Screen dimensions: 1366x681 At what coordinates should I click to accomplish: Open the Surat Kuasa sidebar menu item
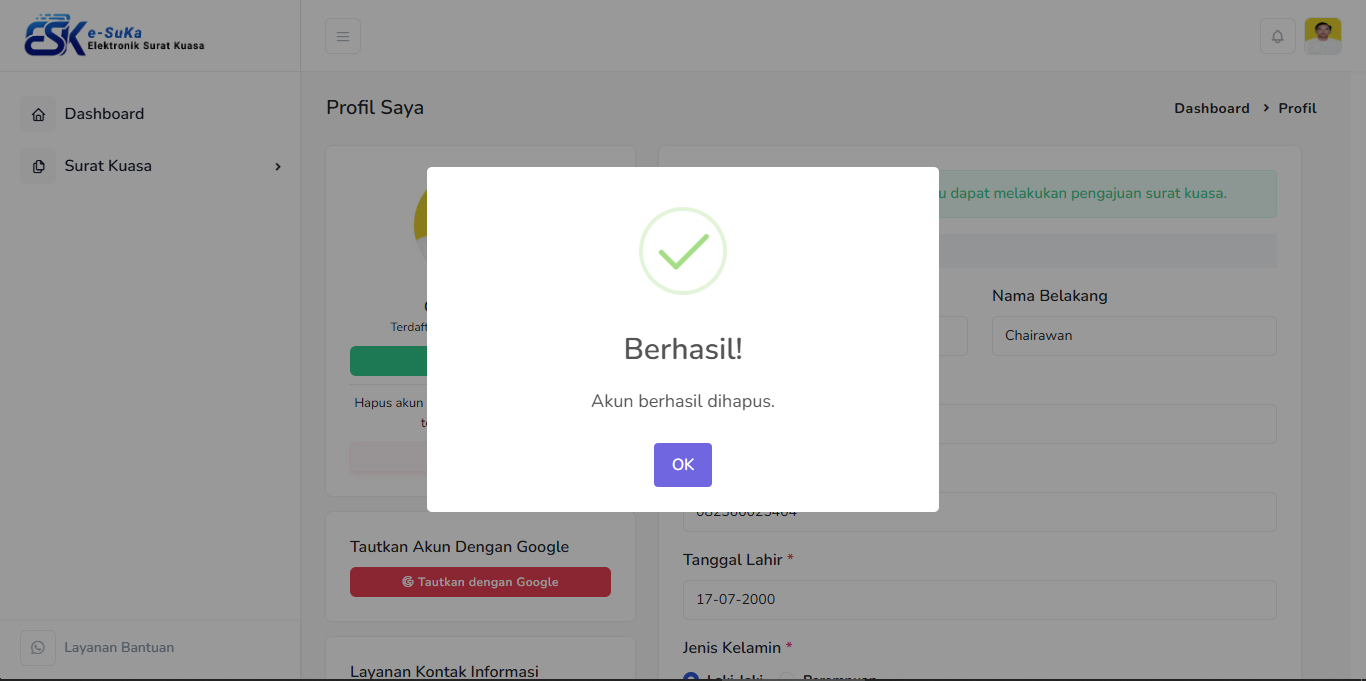pyautogui.click(x=108, y=166)
